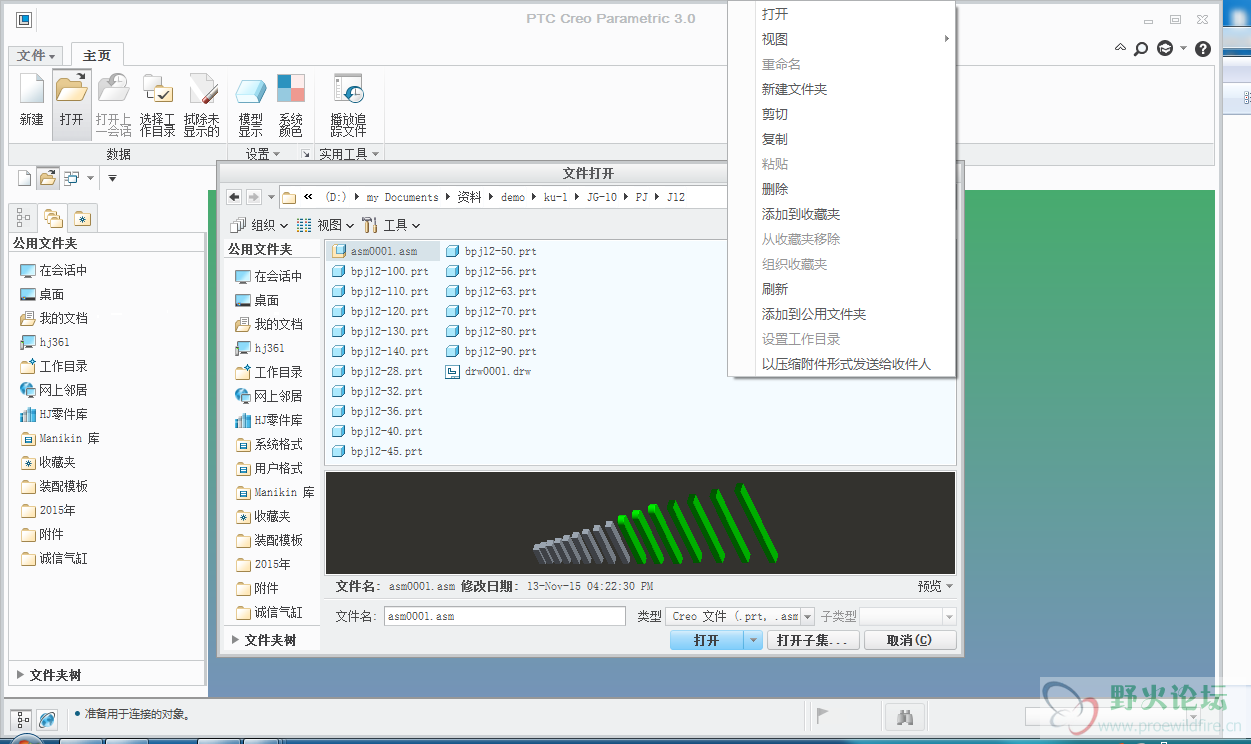
Task: Open 用户格式 folder in the dialog sidebar
Action: pyautogui.click(x=268, y=468)
